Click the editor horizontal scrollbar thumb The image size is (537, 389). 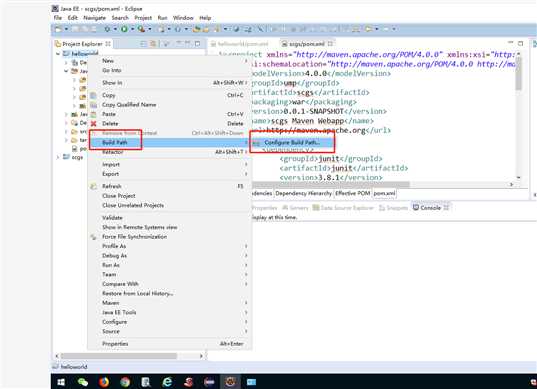[x=330, y=185]
